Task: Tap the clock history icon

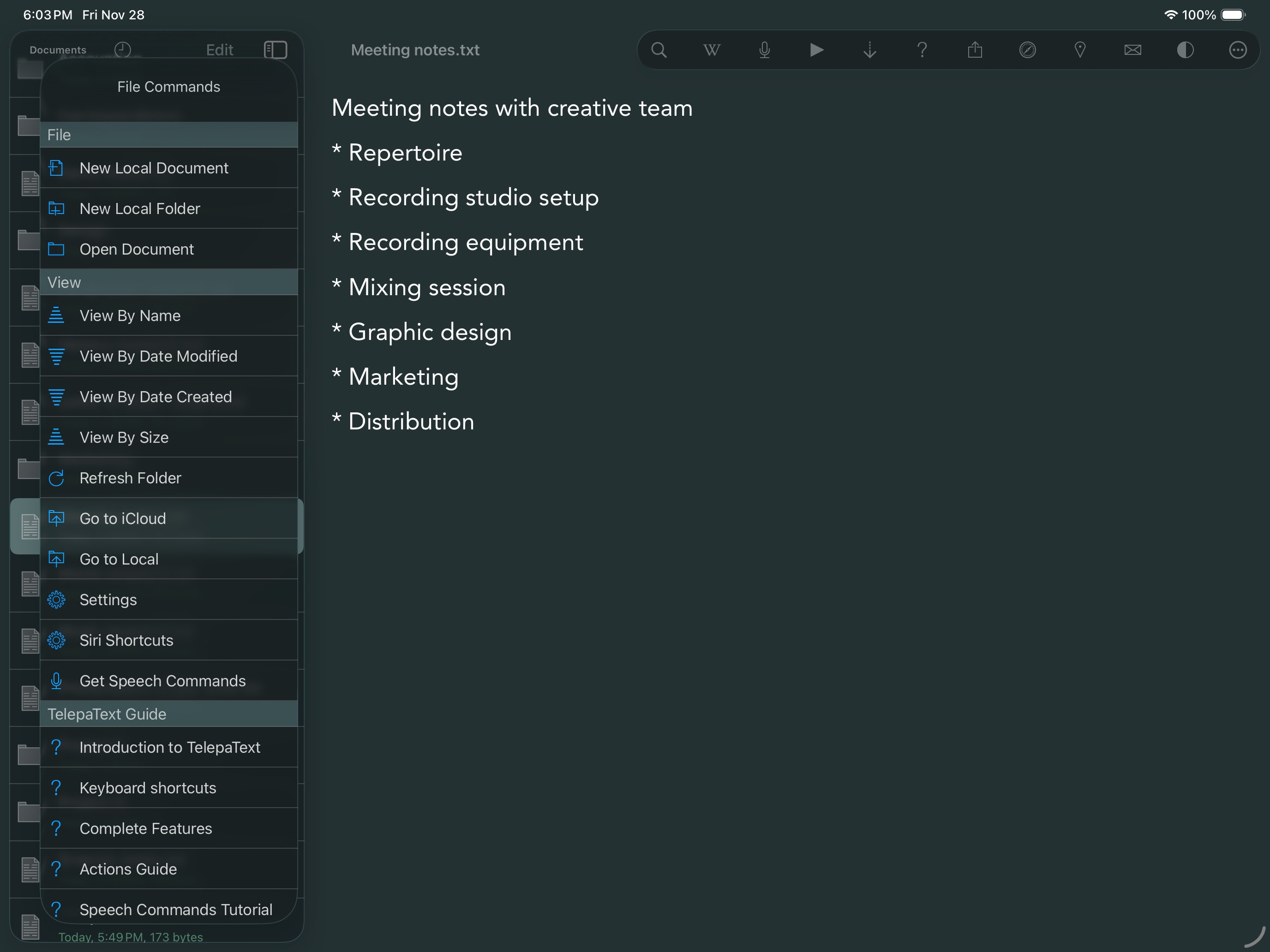Action: point(122,50)
